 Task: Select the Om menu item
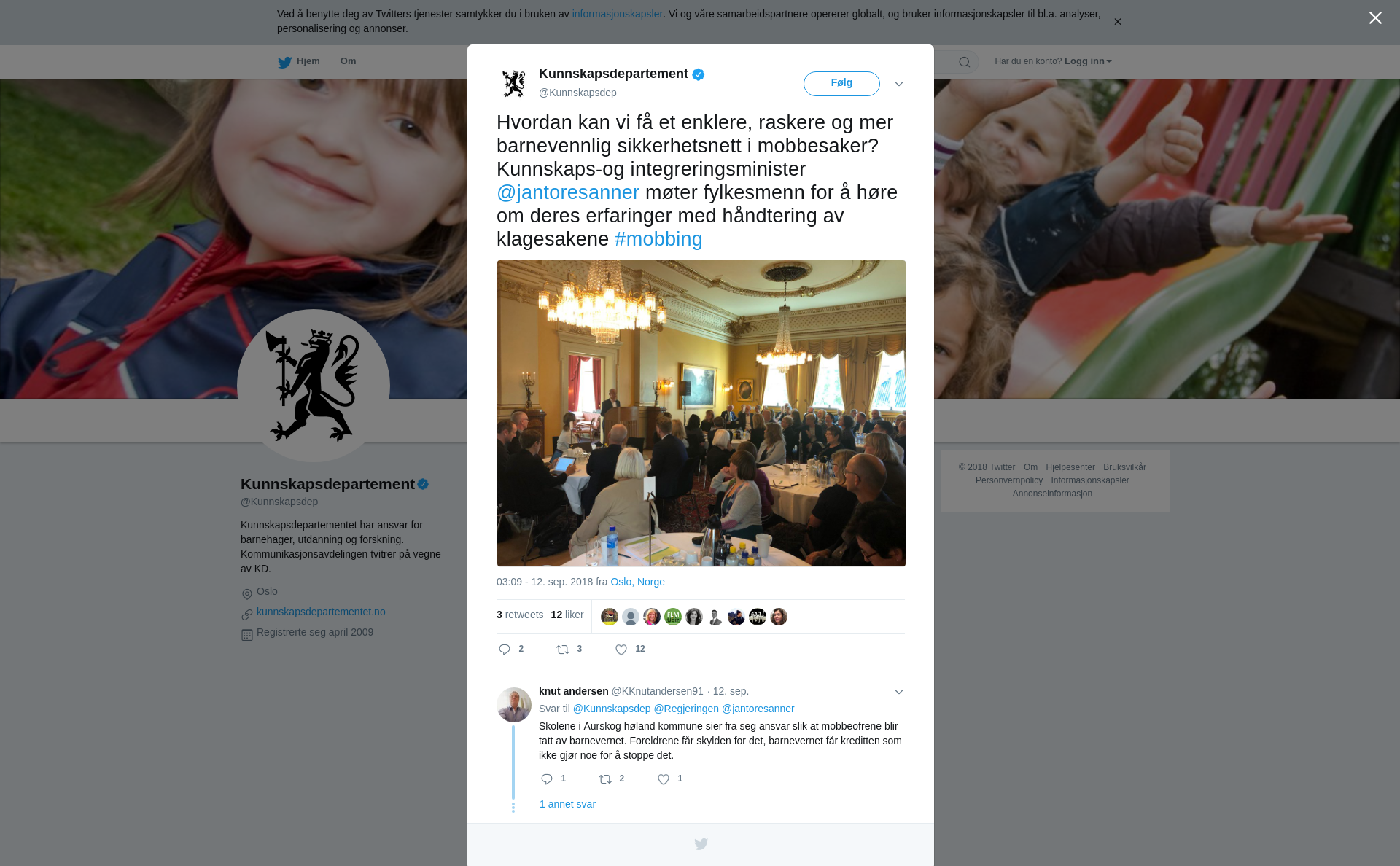pyautogui.click(x=348, y=61)
